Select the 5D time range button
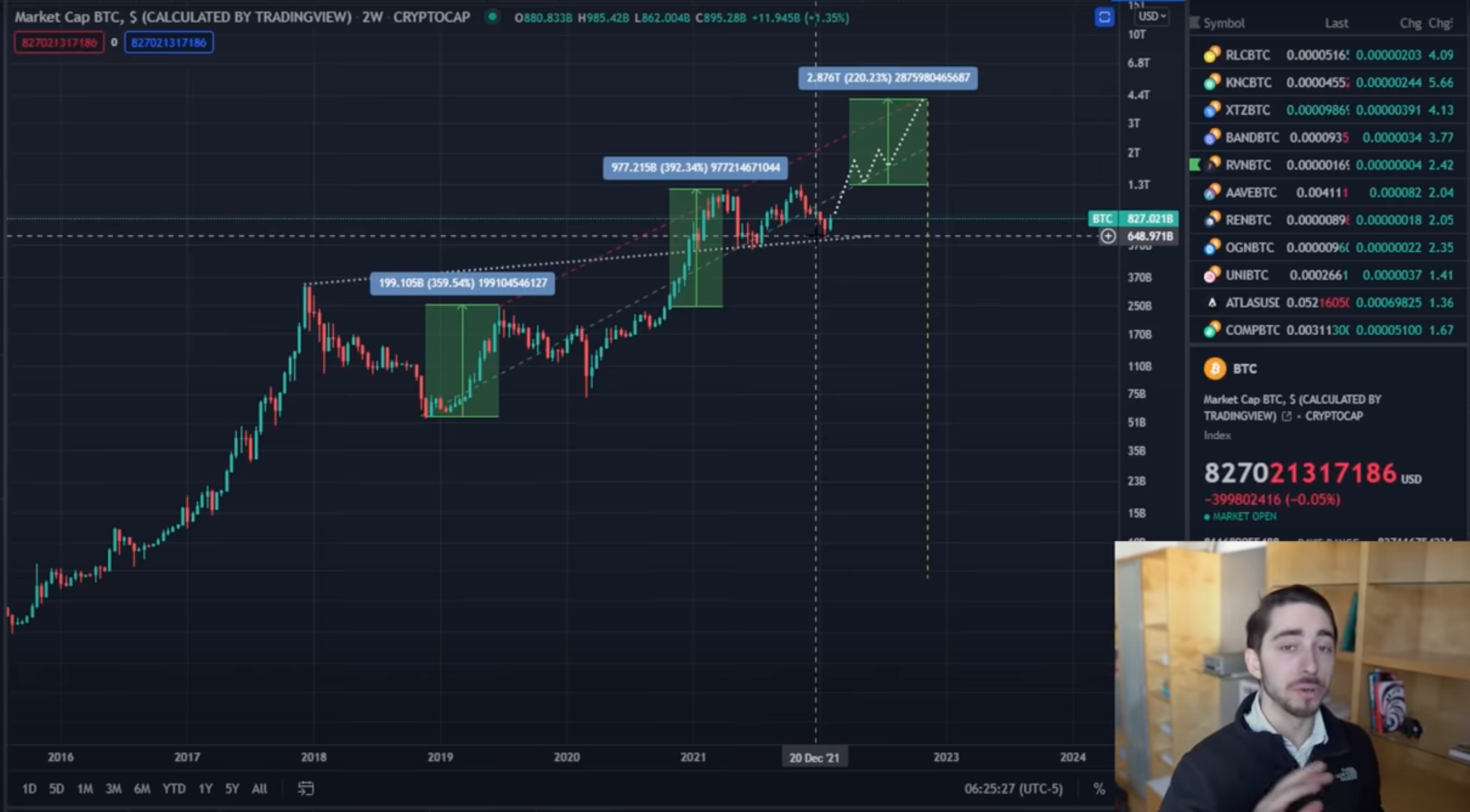Viewport: 1470px width, 812px height. coord(57,789)
